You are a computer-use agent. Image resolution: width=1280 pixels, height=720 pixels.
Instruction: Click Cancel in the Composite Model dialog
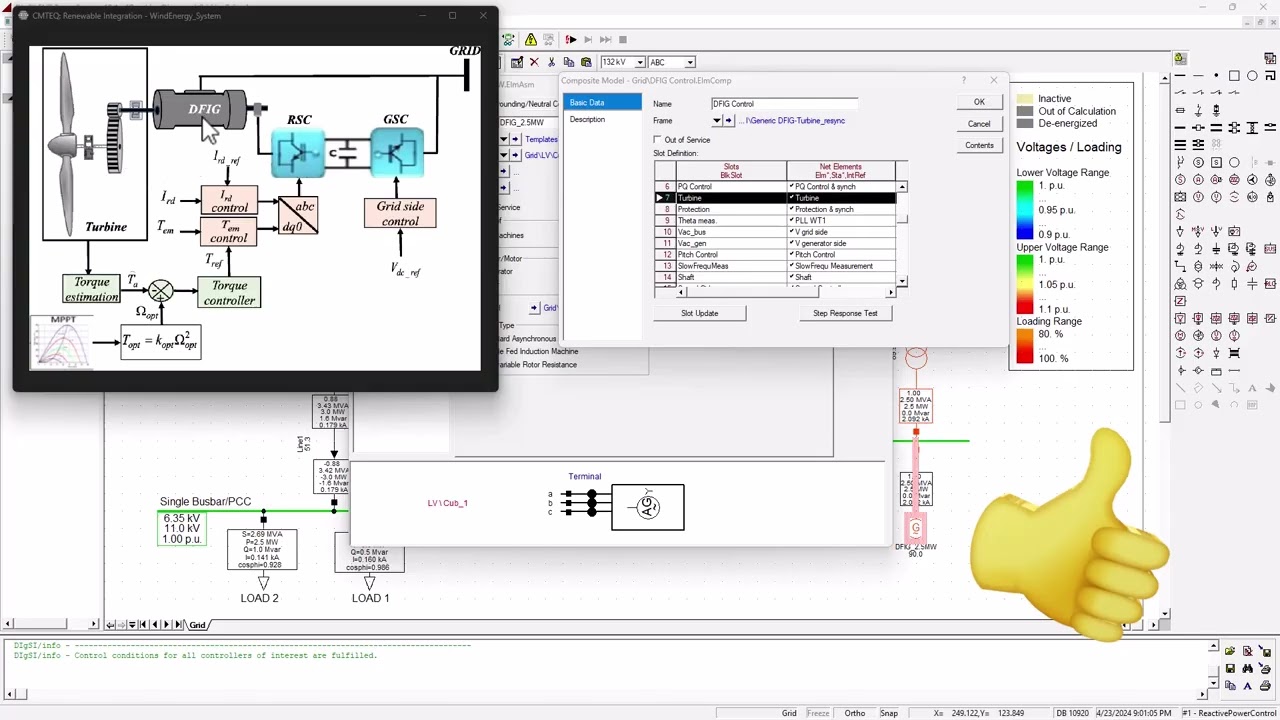click(x=979, y=124)
